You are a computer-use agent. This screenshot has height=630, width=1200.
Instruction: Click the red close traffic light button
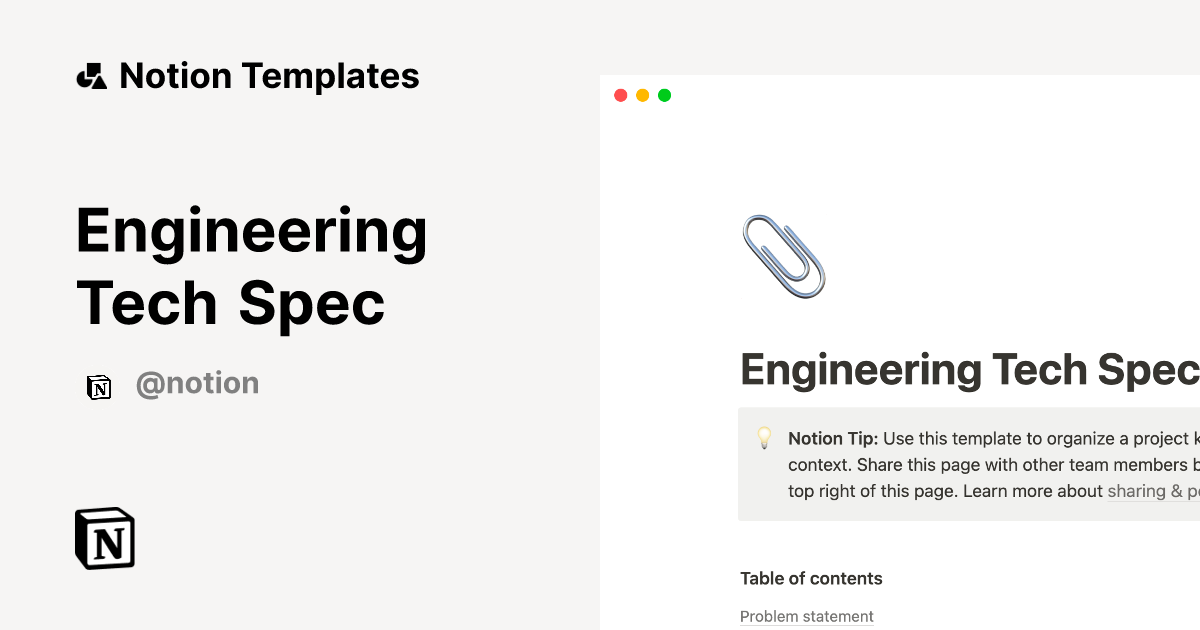tap(620, 95)
